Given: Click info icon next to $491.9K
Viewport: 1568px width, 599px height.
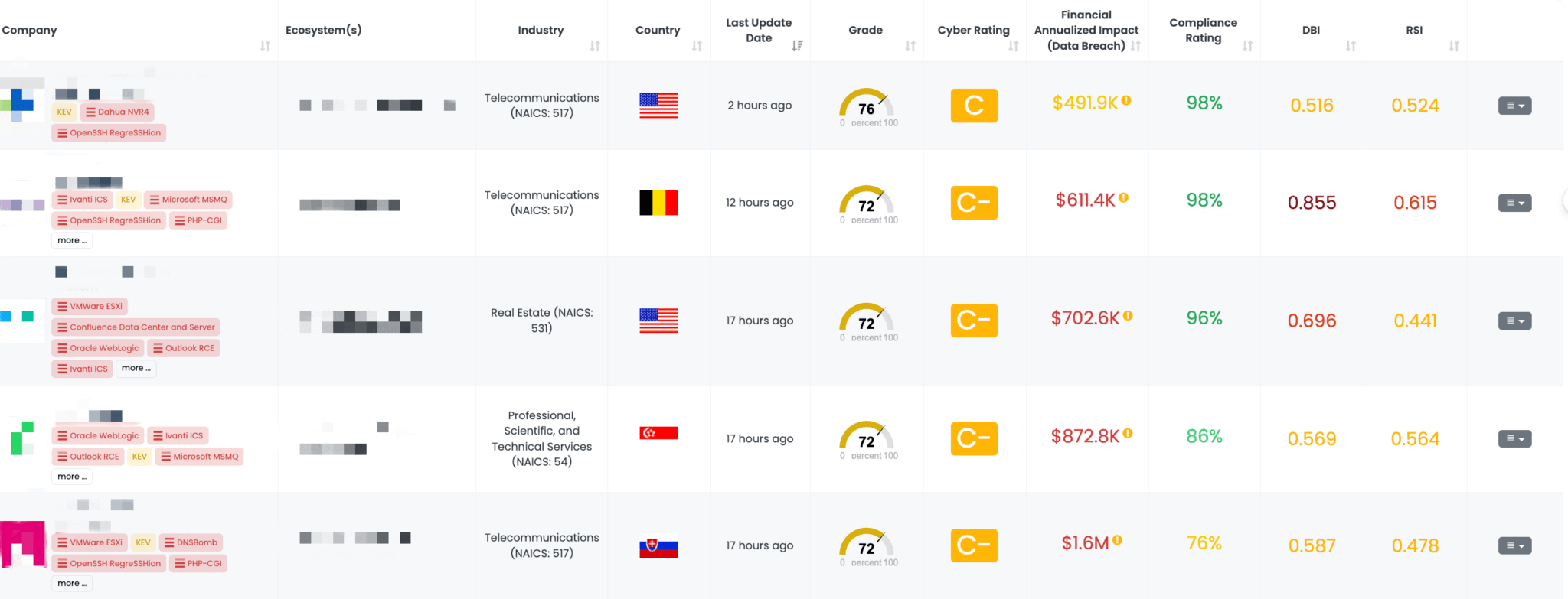Looking at the screenshot, I should [1127, 100].
